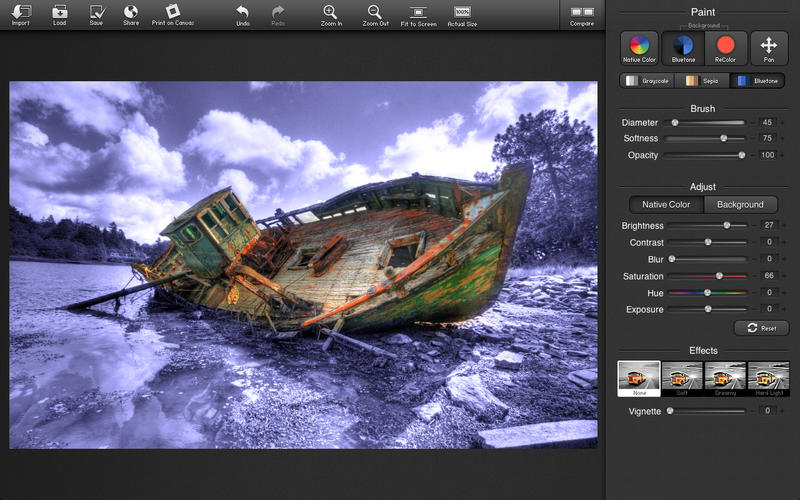
Task: Switch background to Grayscale
Action: [x=647, y=81]
